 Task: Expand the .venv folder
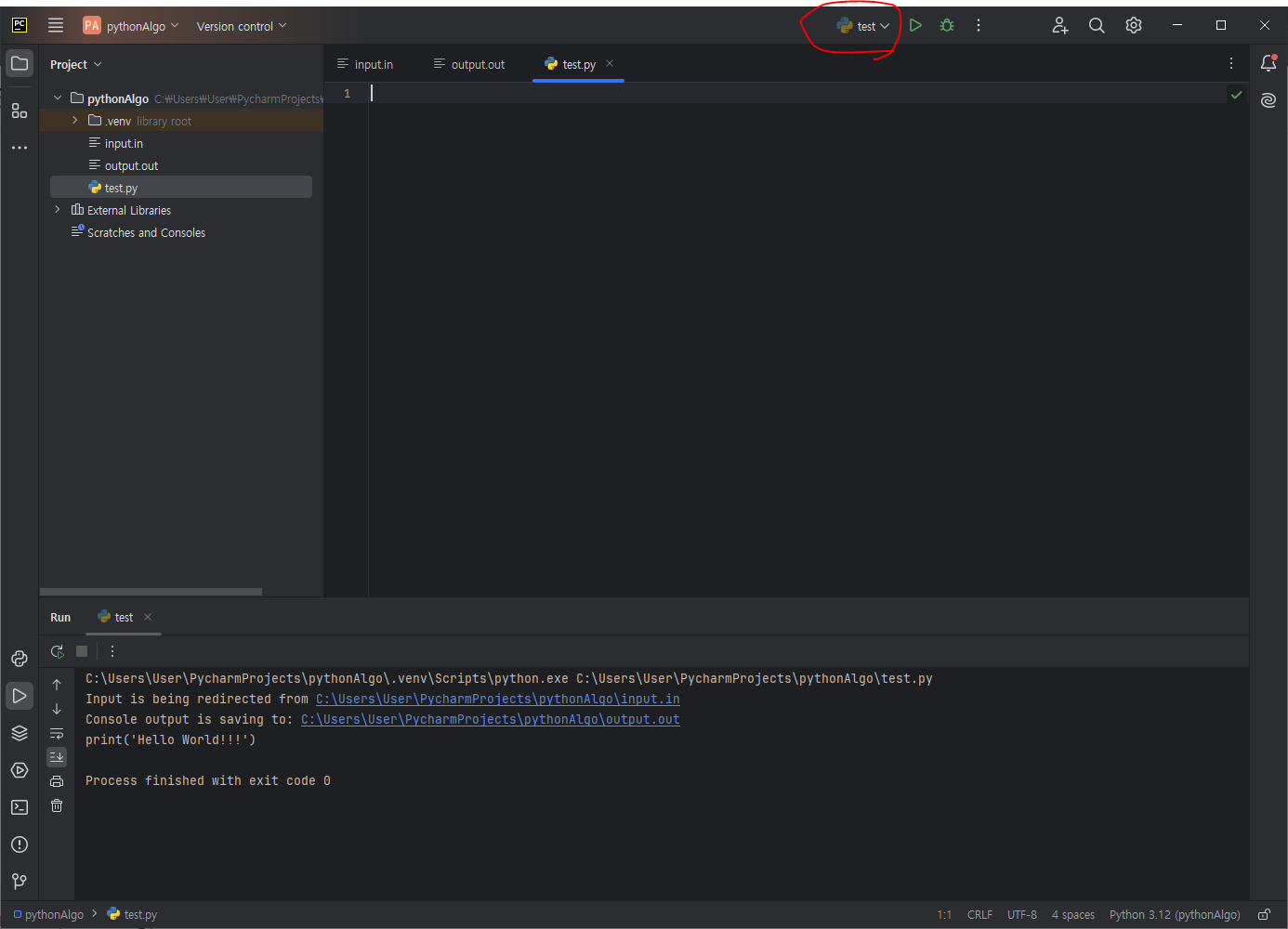click(x=75, y=120)
